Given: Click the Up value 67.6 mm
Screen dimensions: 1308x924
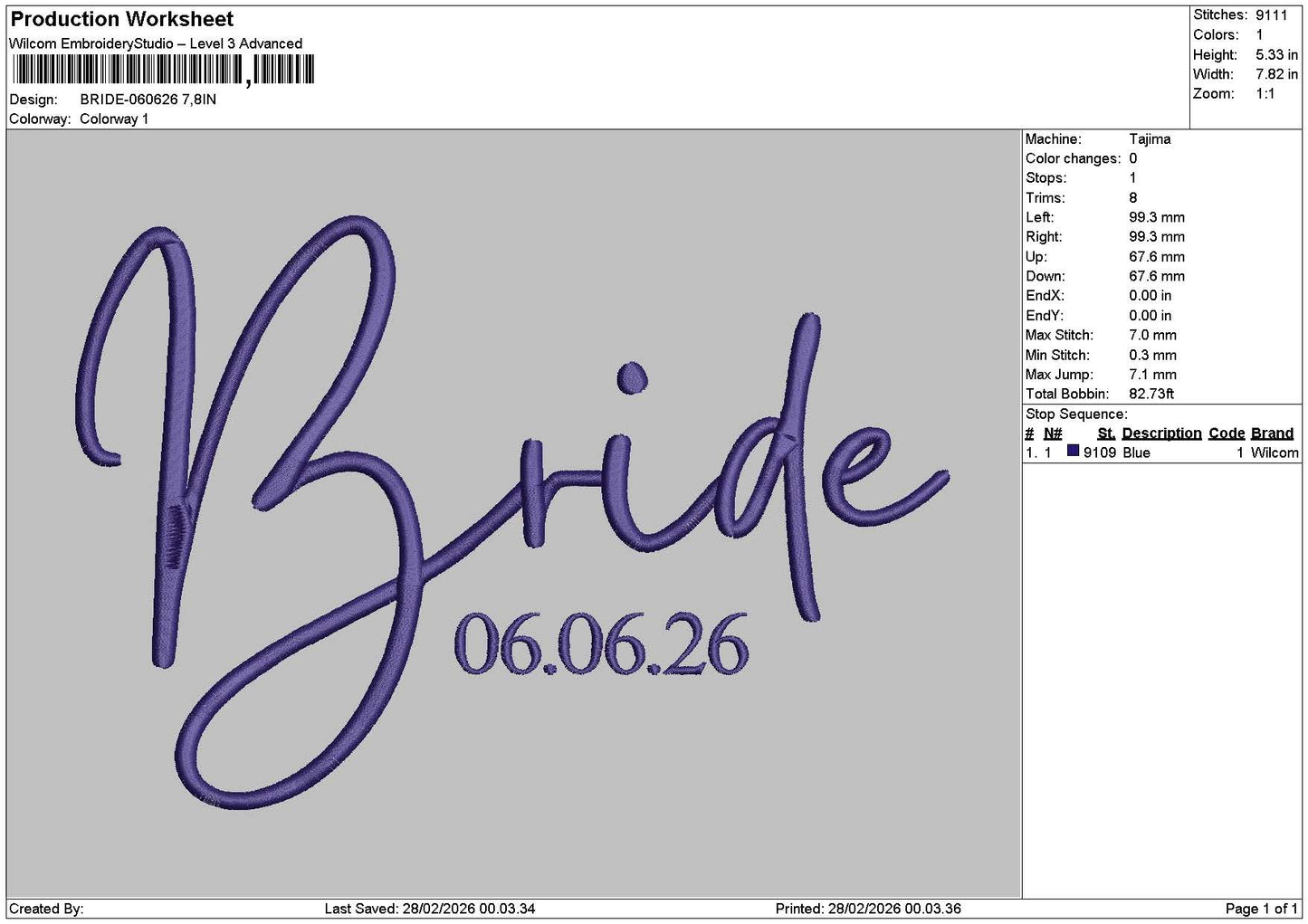Looking at the screenshot, I should [1157, 257].
